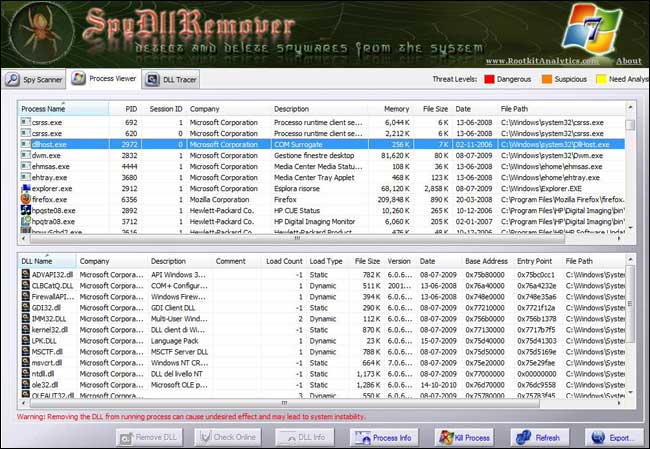Select the firefox.exe process name
The height and width of the screenshot is (449, 650).
coord(49,199)
